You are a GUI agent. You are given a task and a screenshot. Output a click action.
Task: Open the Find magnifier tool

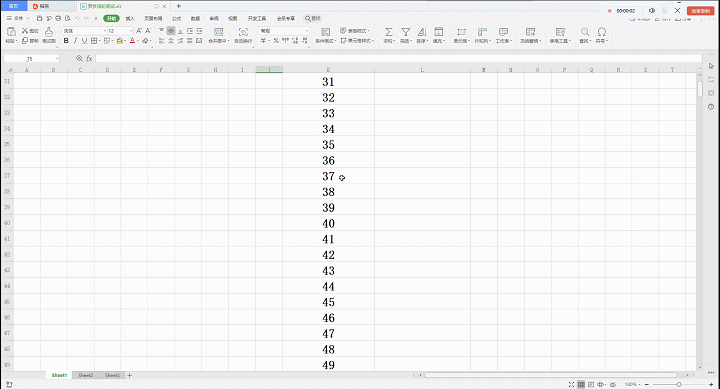[585, 32]
